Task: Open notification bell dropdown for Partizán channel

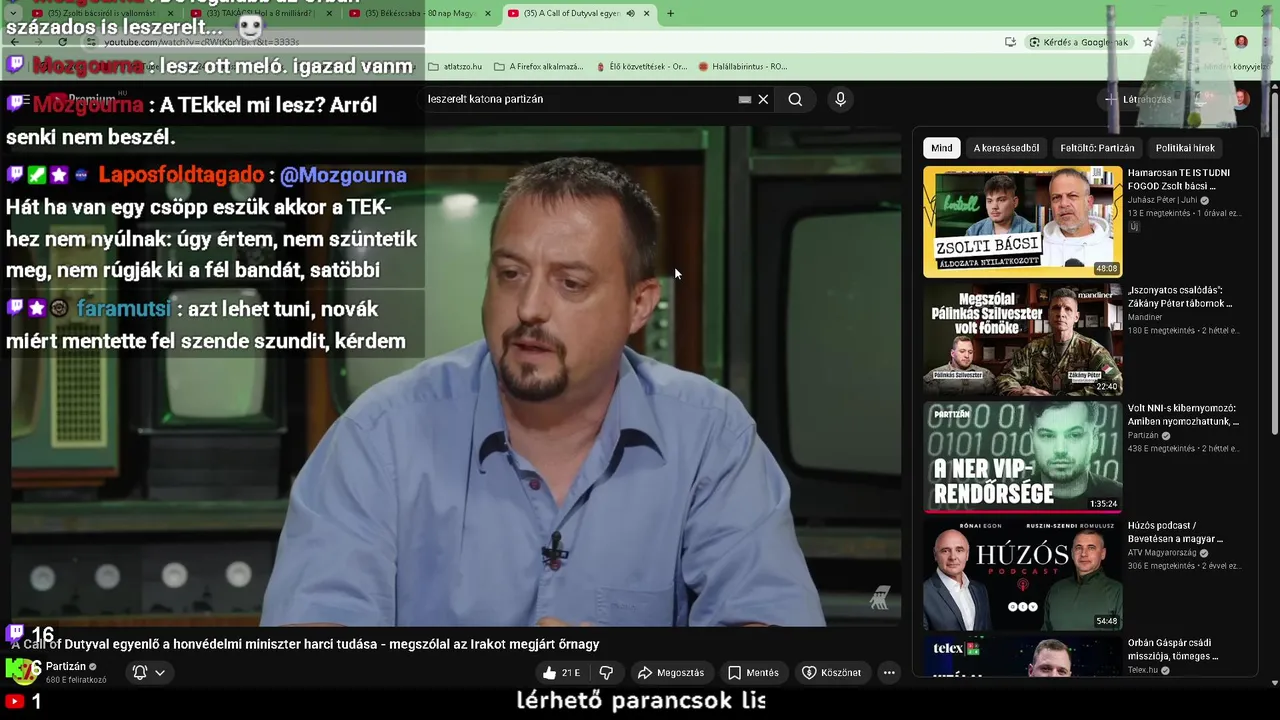Action: coord(149,673)
